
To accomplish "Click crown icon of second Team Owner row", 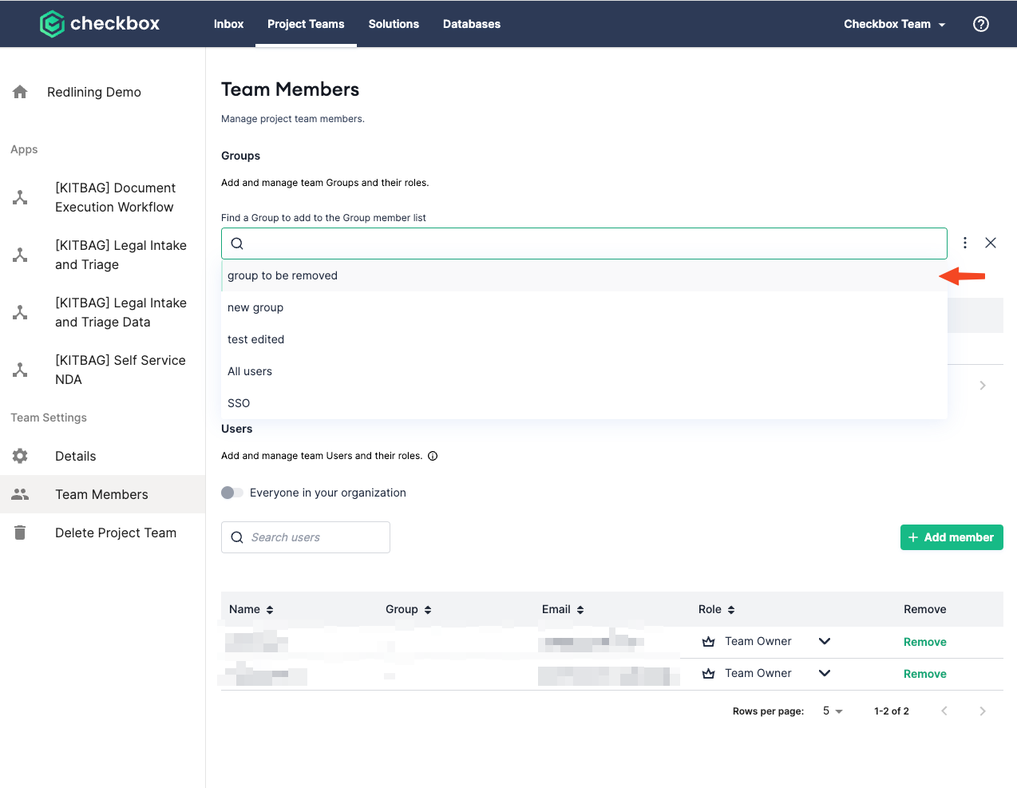I will (708, 673).
